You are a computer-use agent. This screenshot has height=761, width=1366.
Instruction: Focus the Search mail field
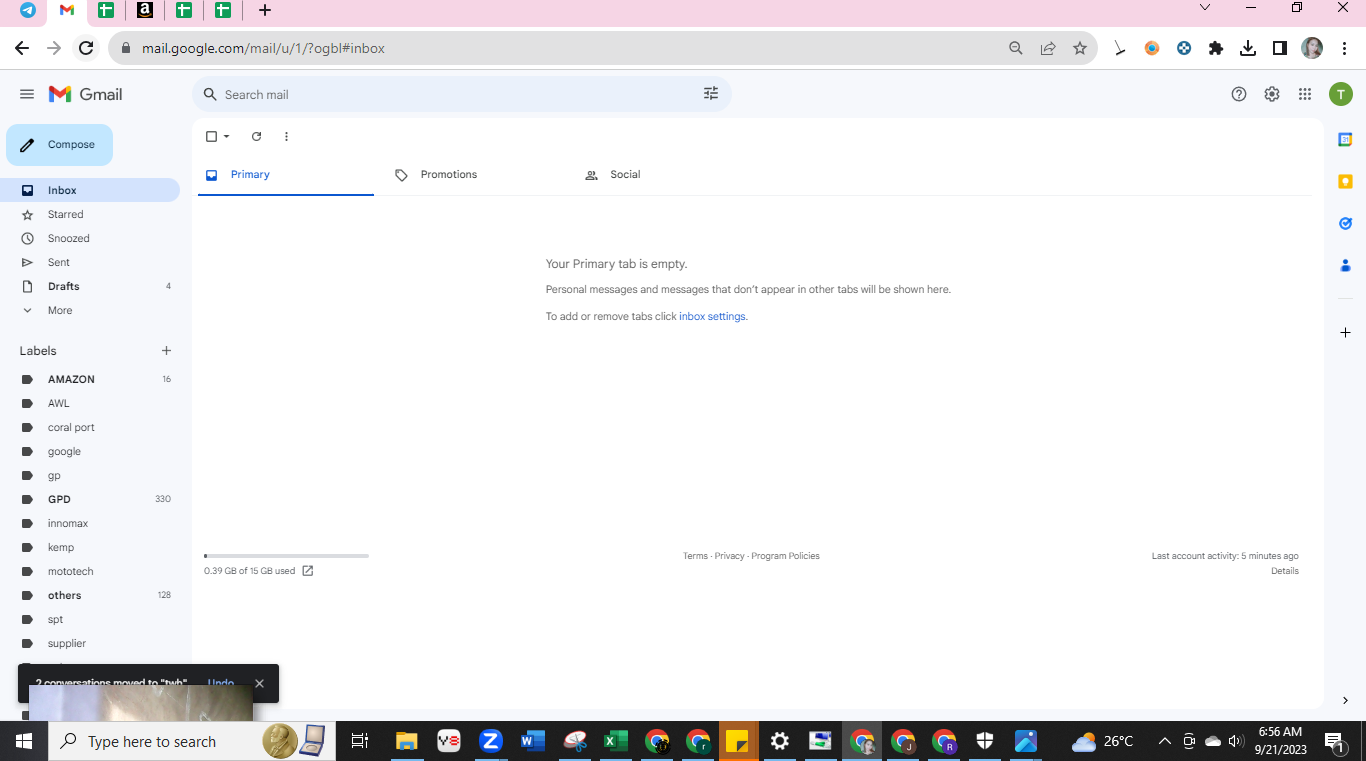click(460, 95)
